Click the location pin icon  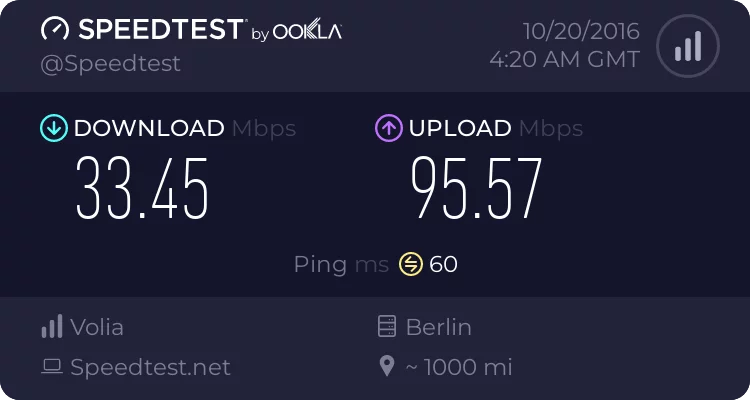point(387,367)
